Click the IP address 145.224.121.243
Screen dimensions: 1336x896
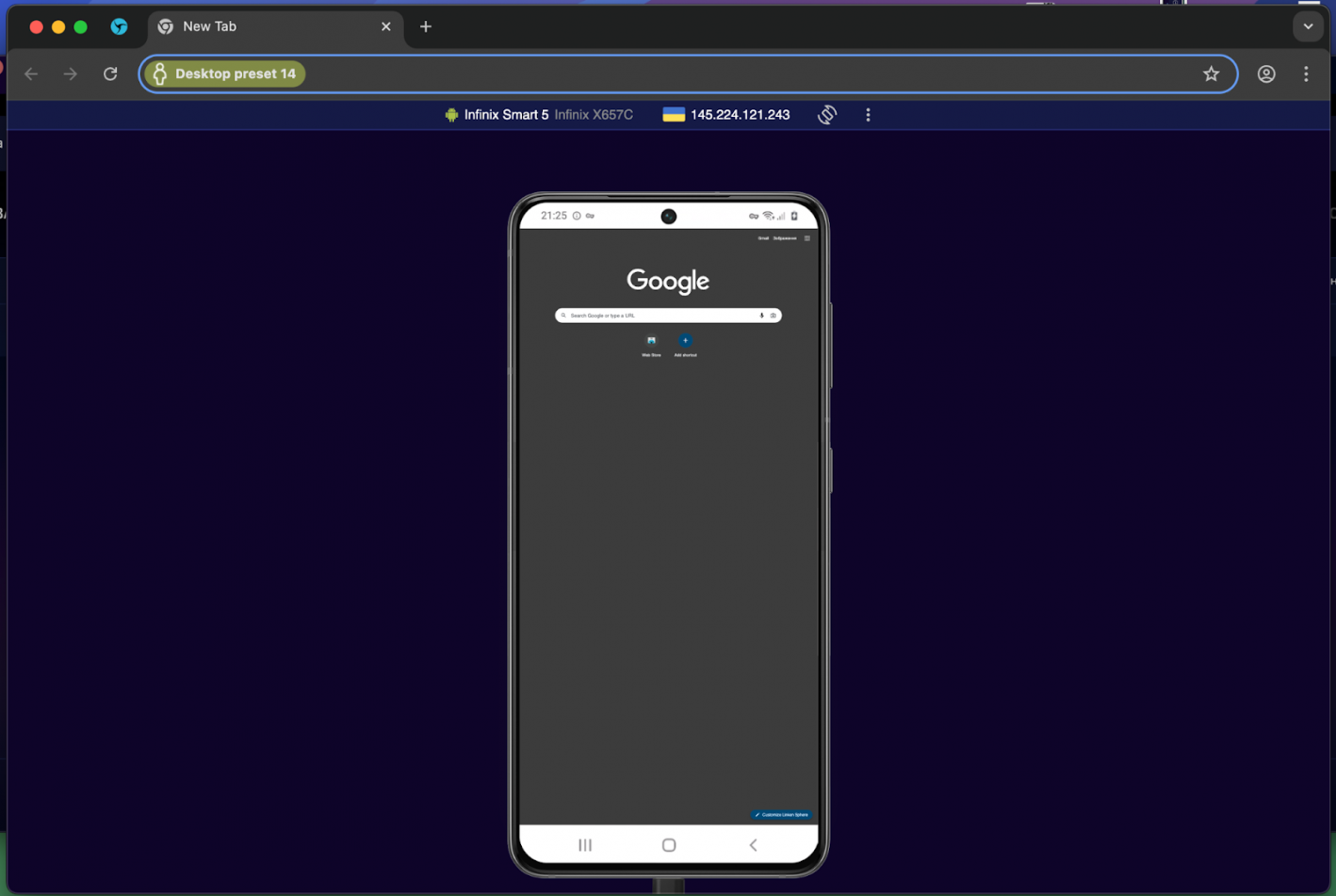(740, 115)
